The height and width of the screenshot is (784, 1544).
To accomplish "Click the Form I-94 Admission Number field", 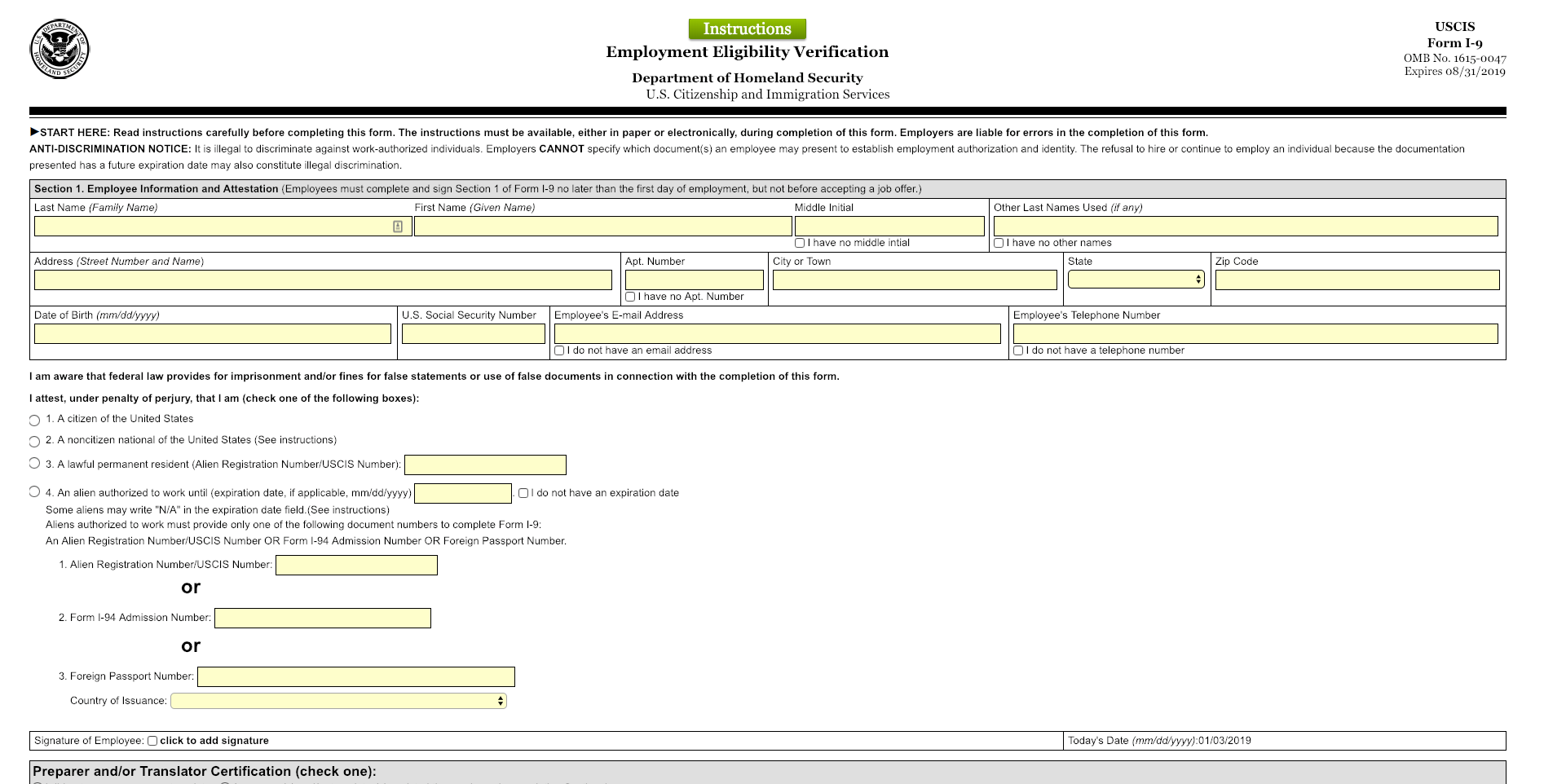I will 323,618.
